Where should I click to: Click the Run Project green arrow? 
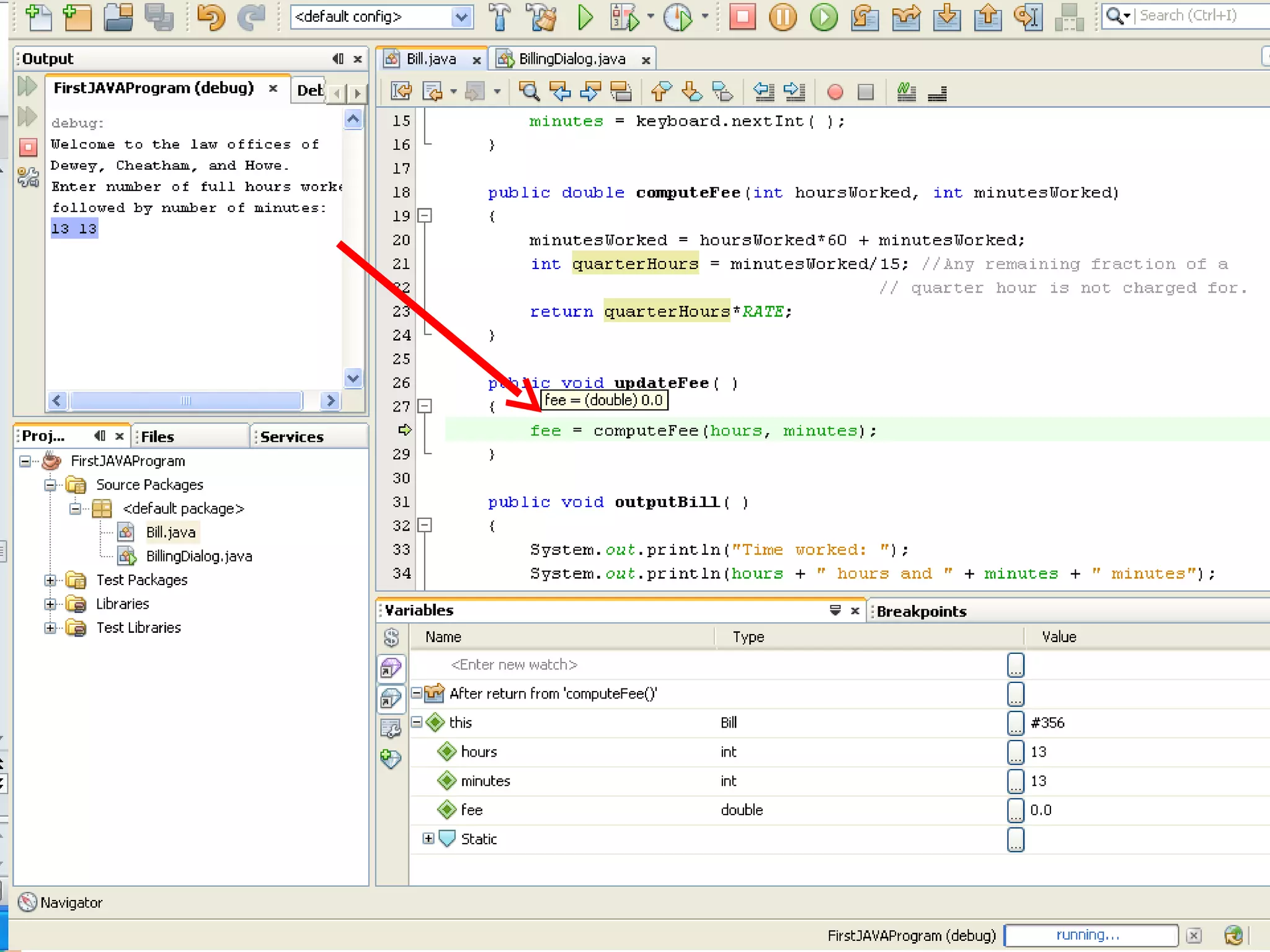(x=585, y=17)
